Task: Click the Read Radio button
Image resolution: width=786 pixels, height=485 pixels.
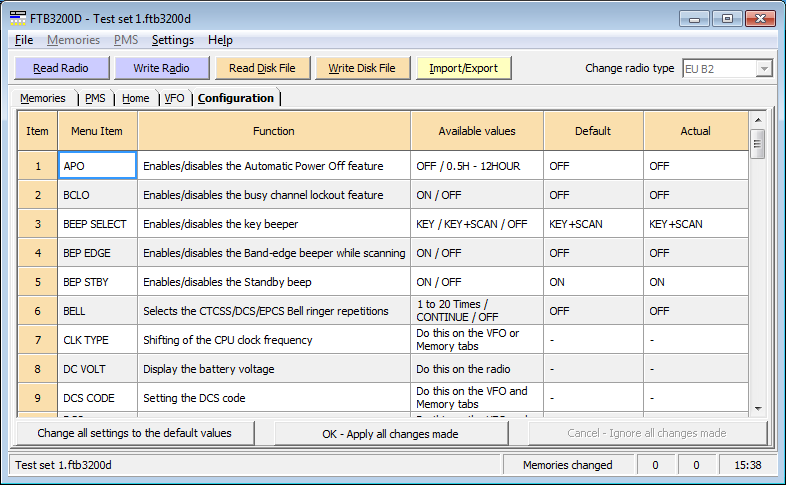Action: (60, 68)
